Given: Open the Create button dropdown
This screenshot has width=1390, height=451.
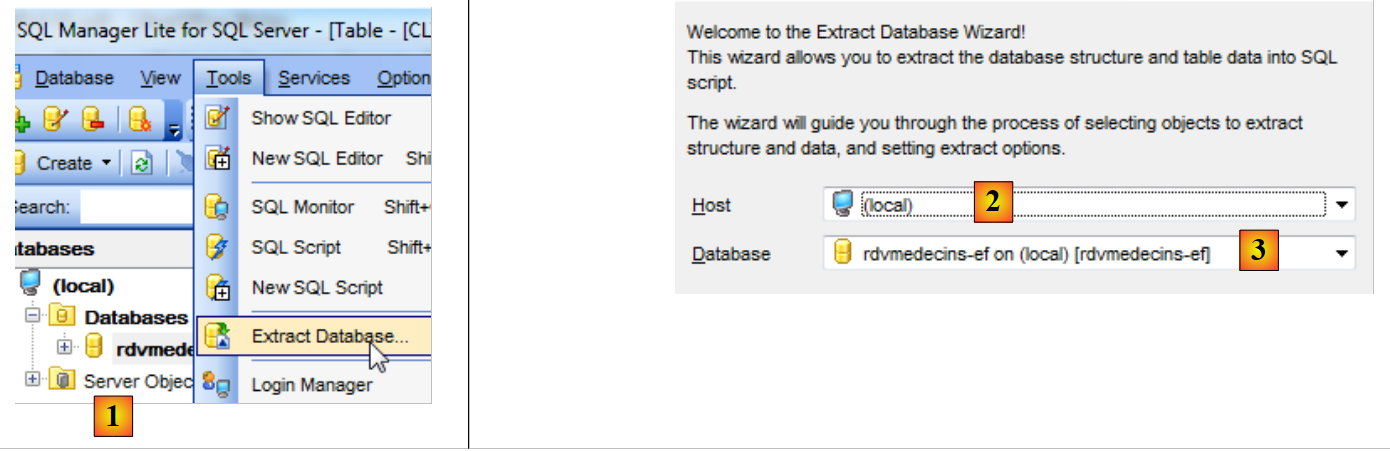Looking at the screenshot, I should [105, 163].
